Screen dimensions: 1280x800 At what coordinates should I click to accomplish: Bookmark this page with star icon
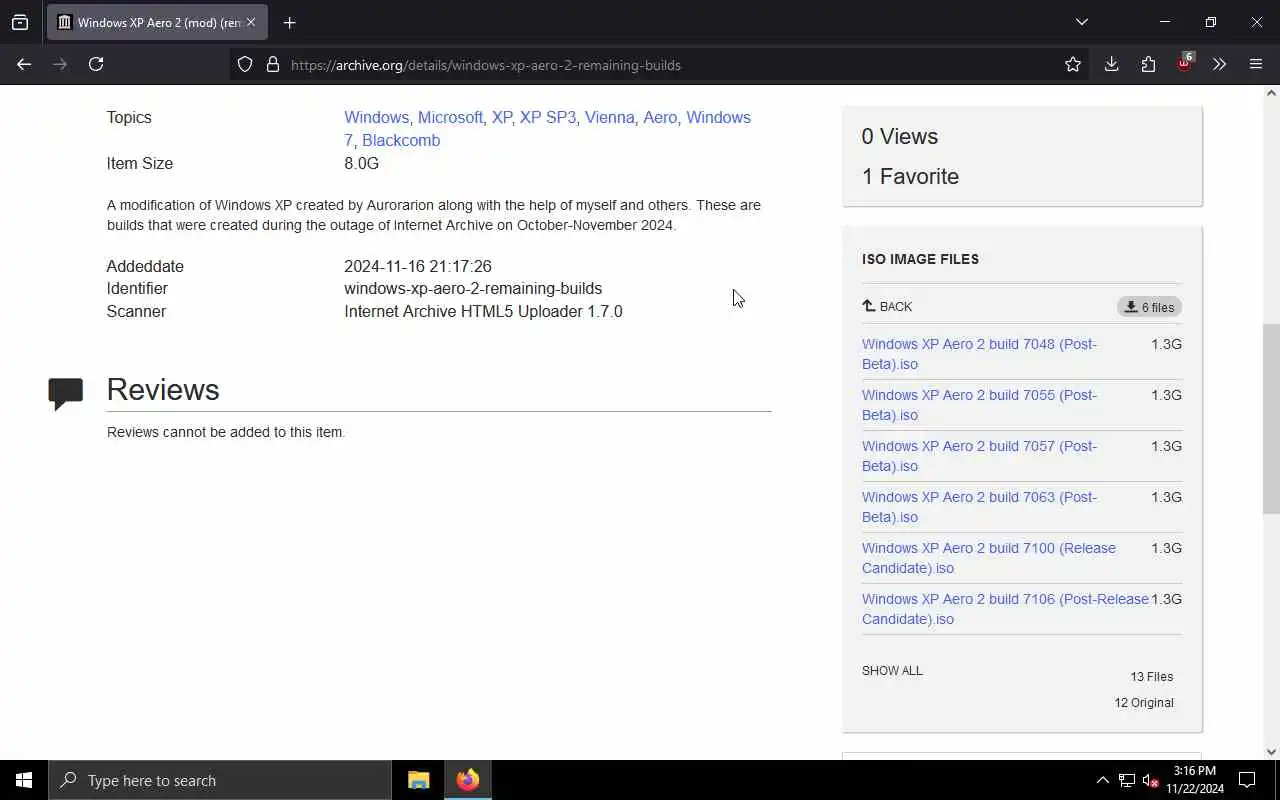coord(1073,64)
